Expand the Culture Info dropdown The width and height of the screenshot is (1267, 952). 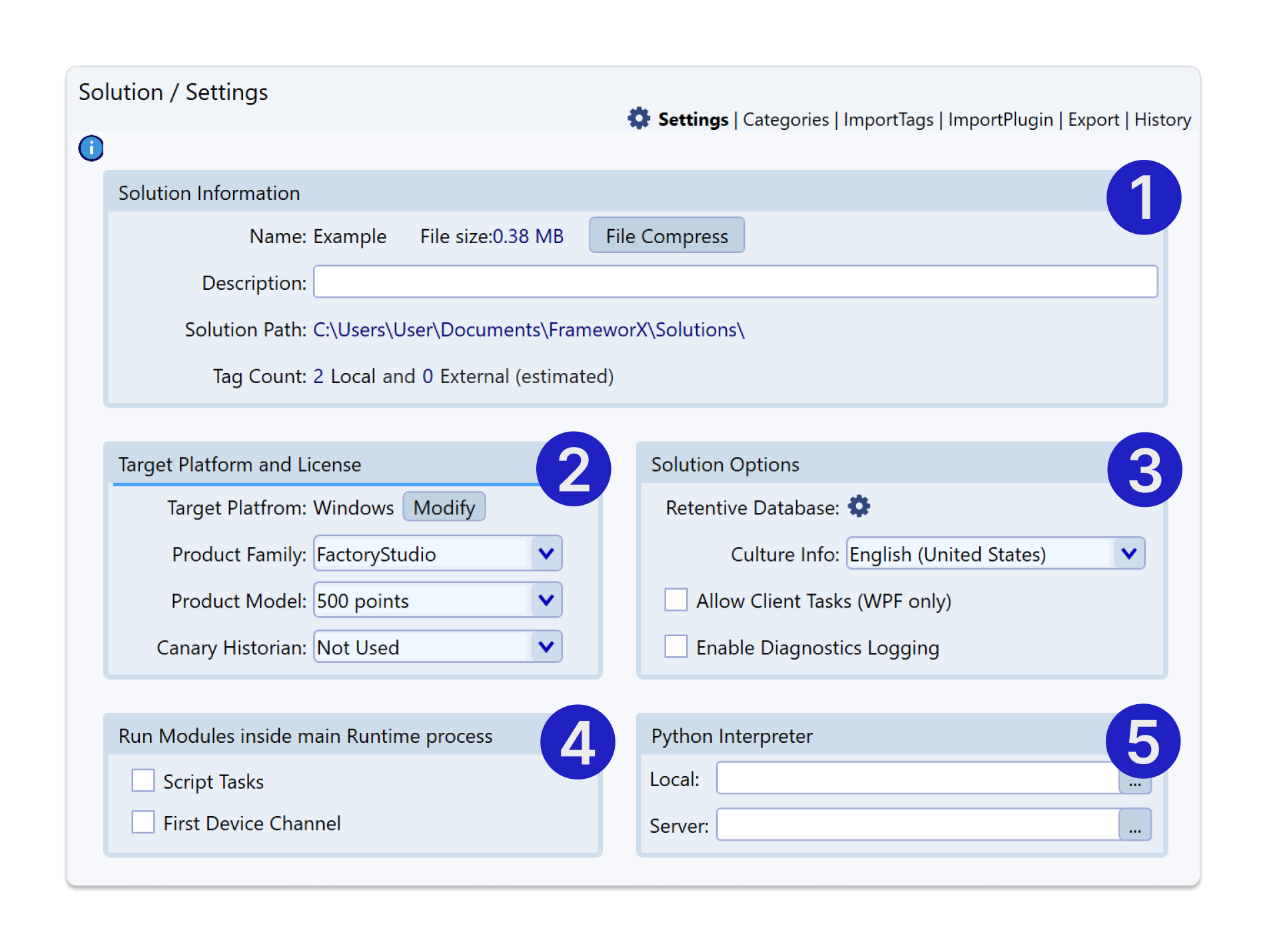1128,554
